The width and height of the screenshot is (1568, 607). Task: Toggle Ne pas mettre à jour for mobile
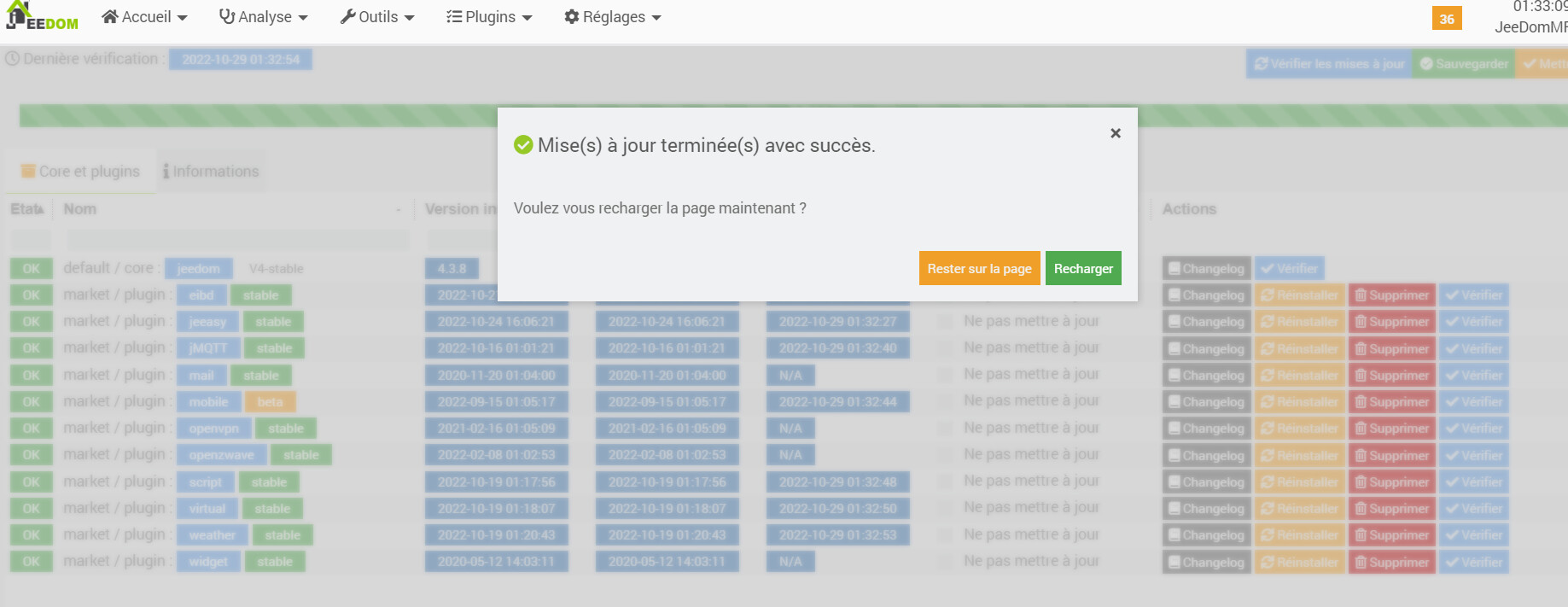pos(945,401)
